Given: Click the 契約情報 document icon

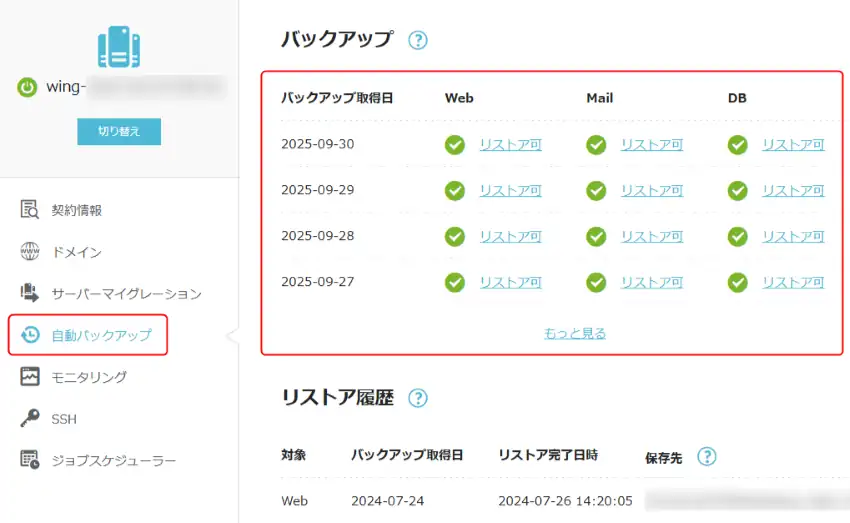Looking at the screenshot, I should tap(30, 210).
